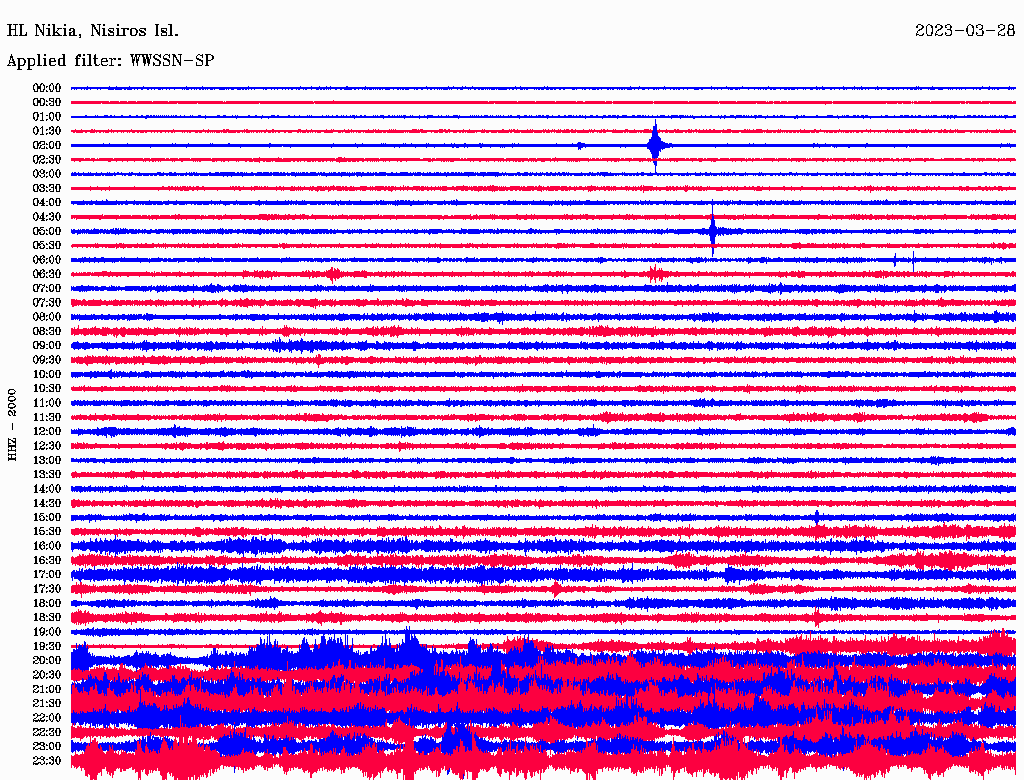Select the "20:00" time label
The height and width of the screenshot is (780, 1024).
click(46, 660)
